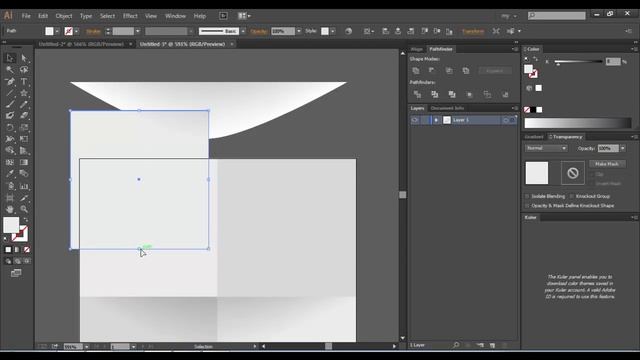
Task: Swap fill and stroke in toolbox
Action: coord(25,220)
